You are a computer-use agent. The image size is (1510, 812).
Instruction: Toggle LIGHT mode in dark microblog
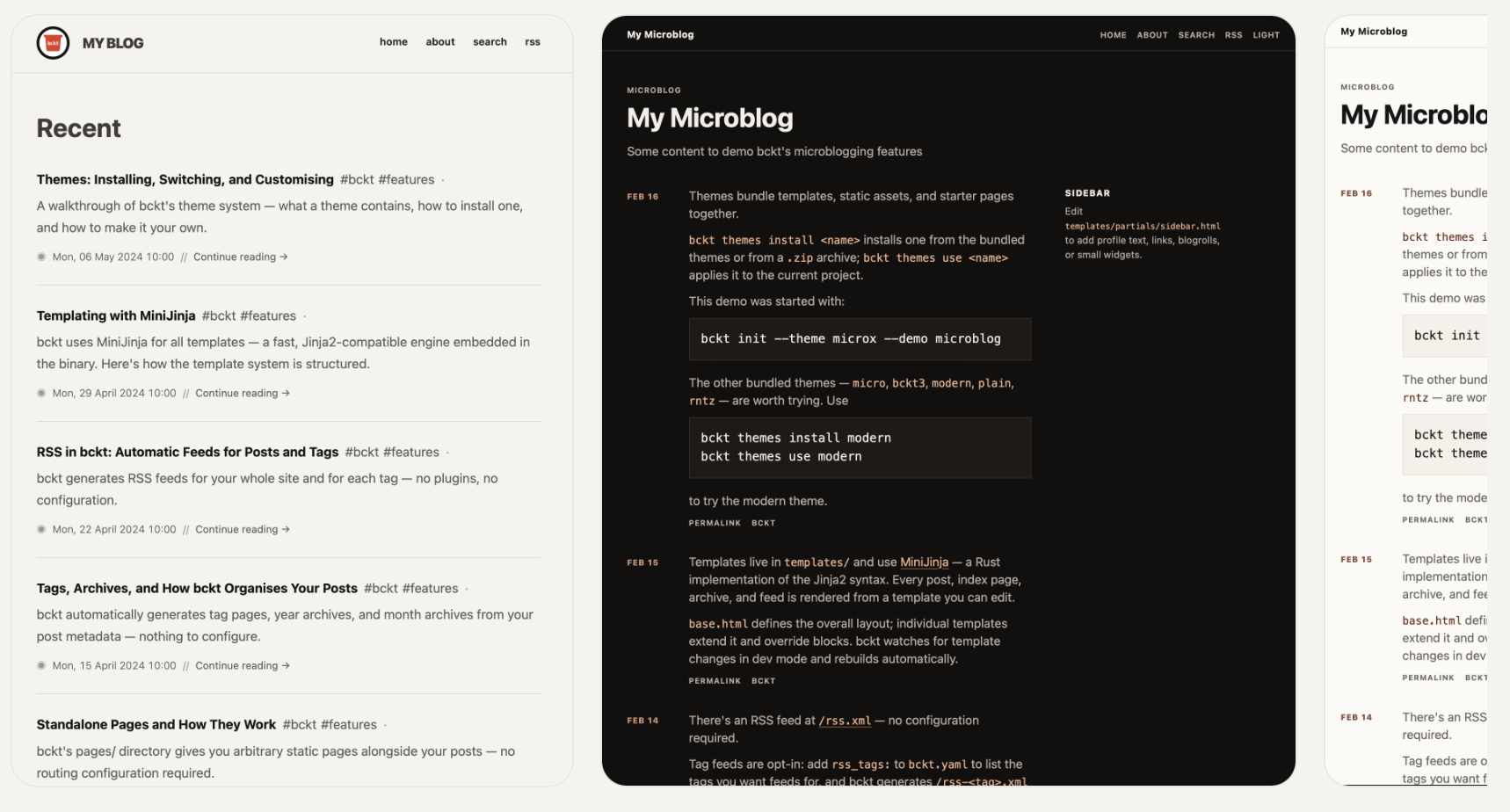(x=1266, y=35)
